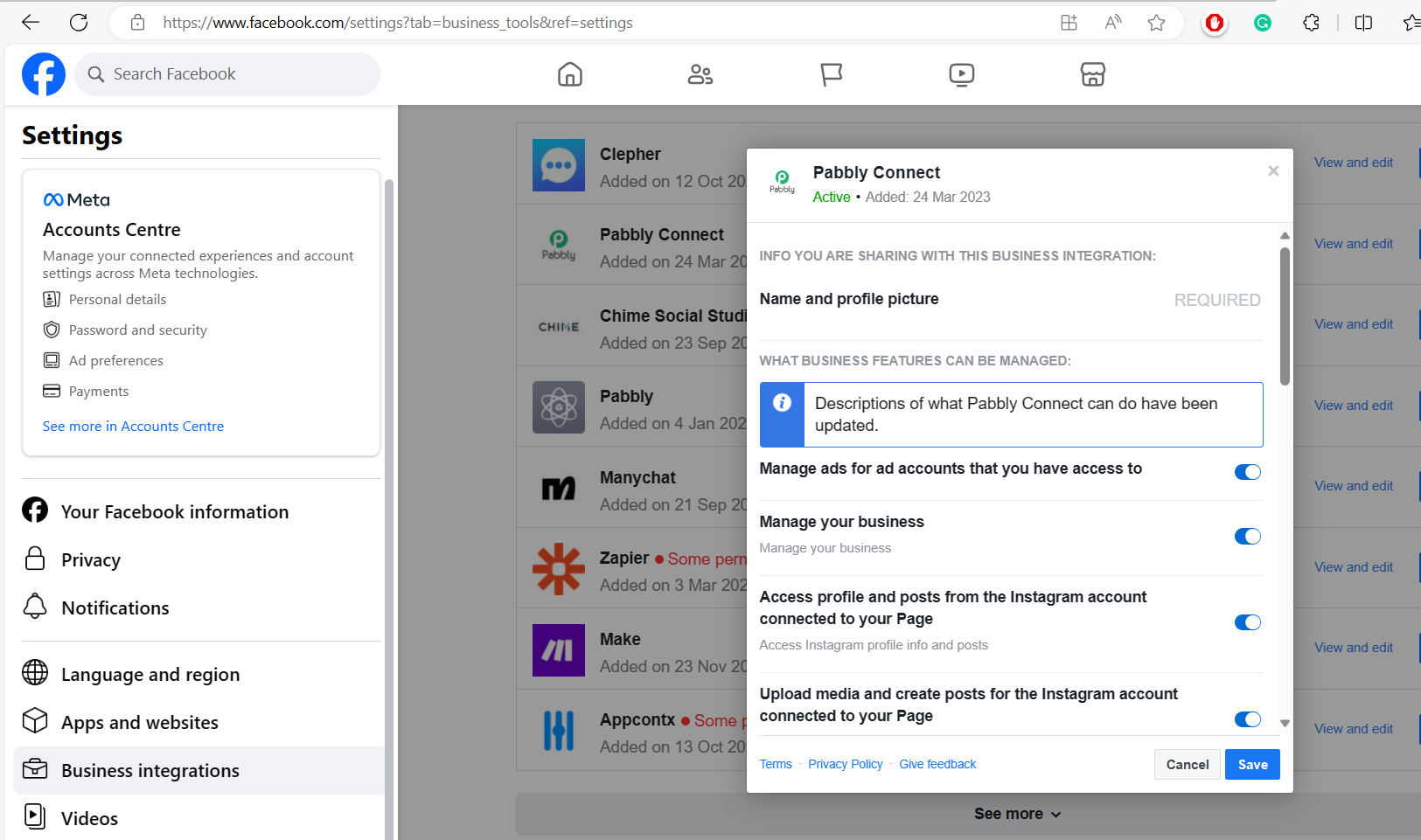Open the Privacy Policy link in the dialog
This screenshot has height=840, width=1421.
846,764
